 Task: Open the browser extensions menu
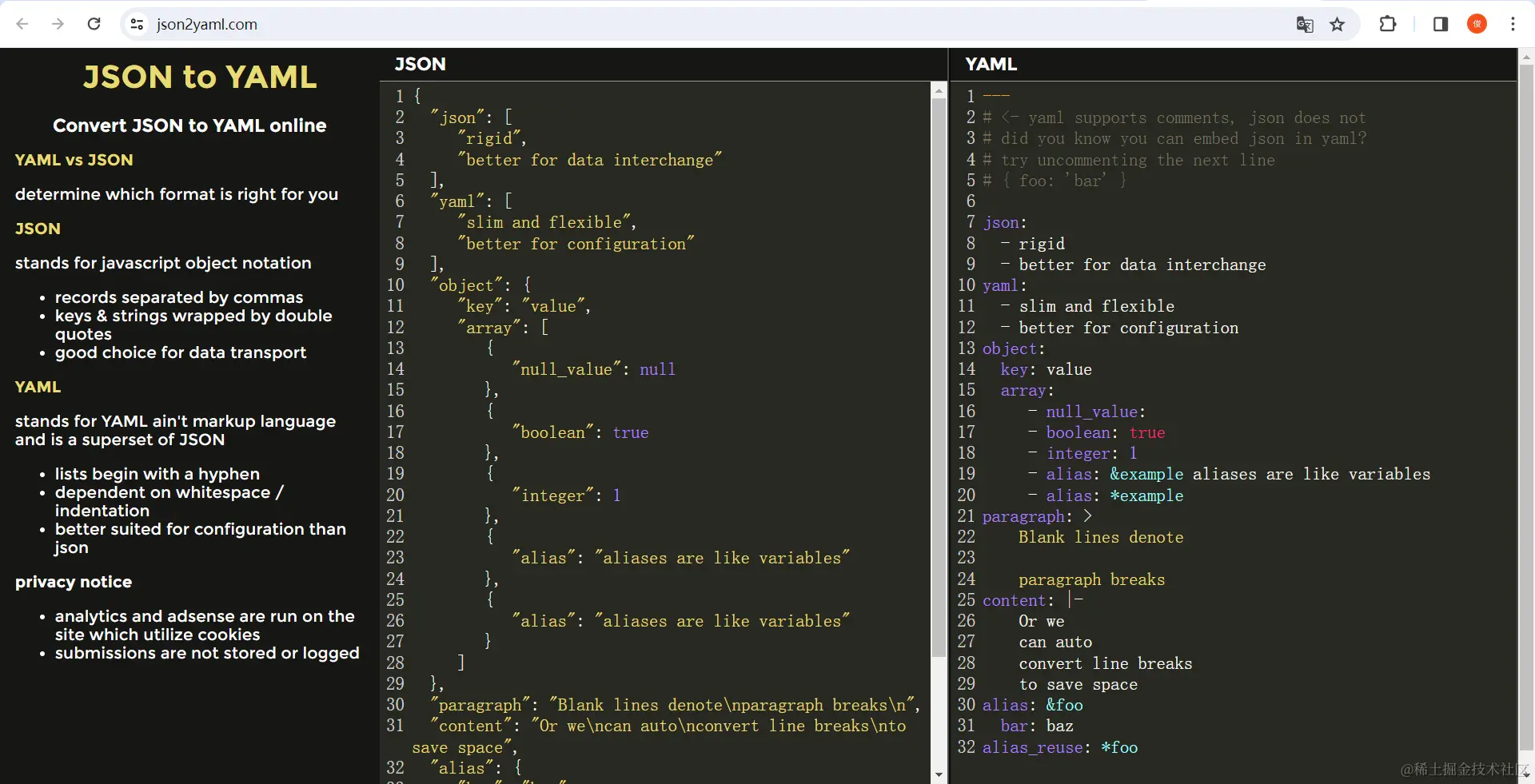pos(1388,24)
